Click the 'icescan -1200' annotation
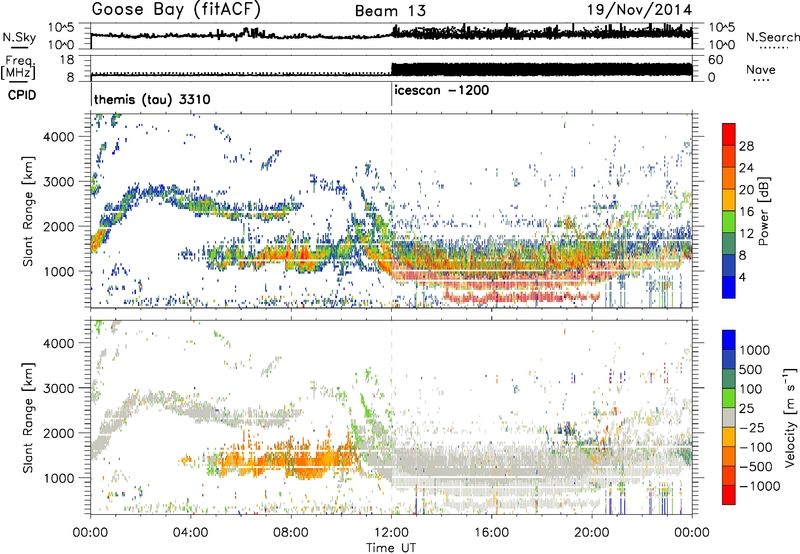800x554 pixels. pyautogui.click(x=442, y=90)
